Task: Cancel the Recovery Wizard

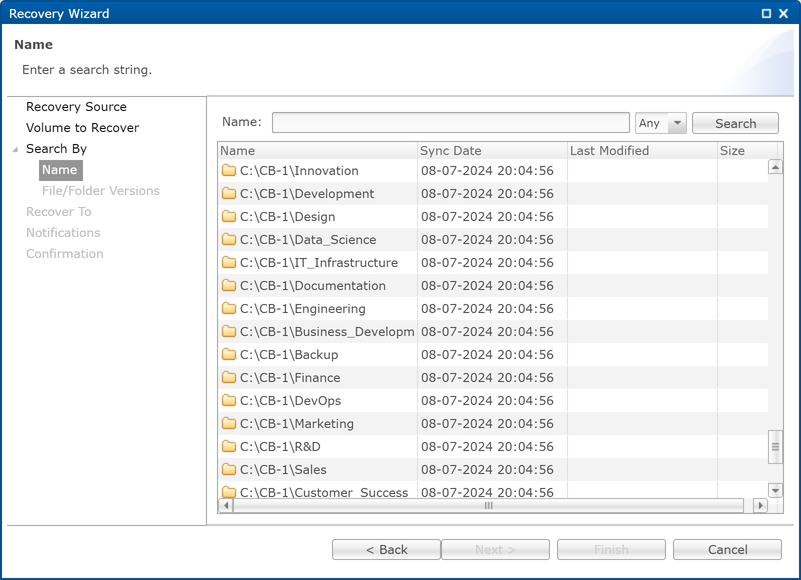Action: (x=727, y=549)
